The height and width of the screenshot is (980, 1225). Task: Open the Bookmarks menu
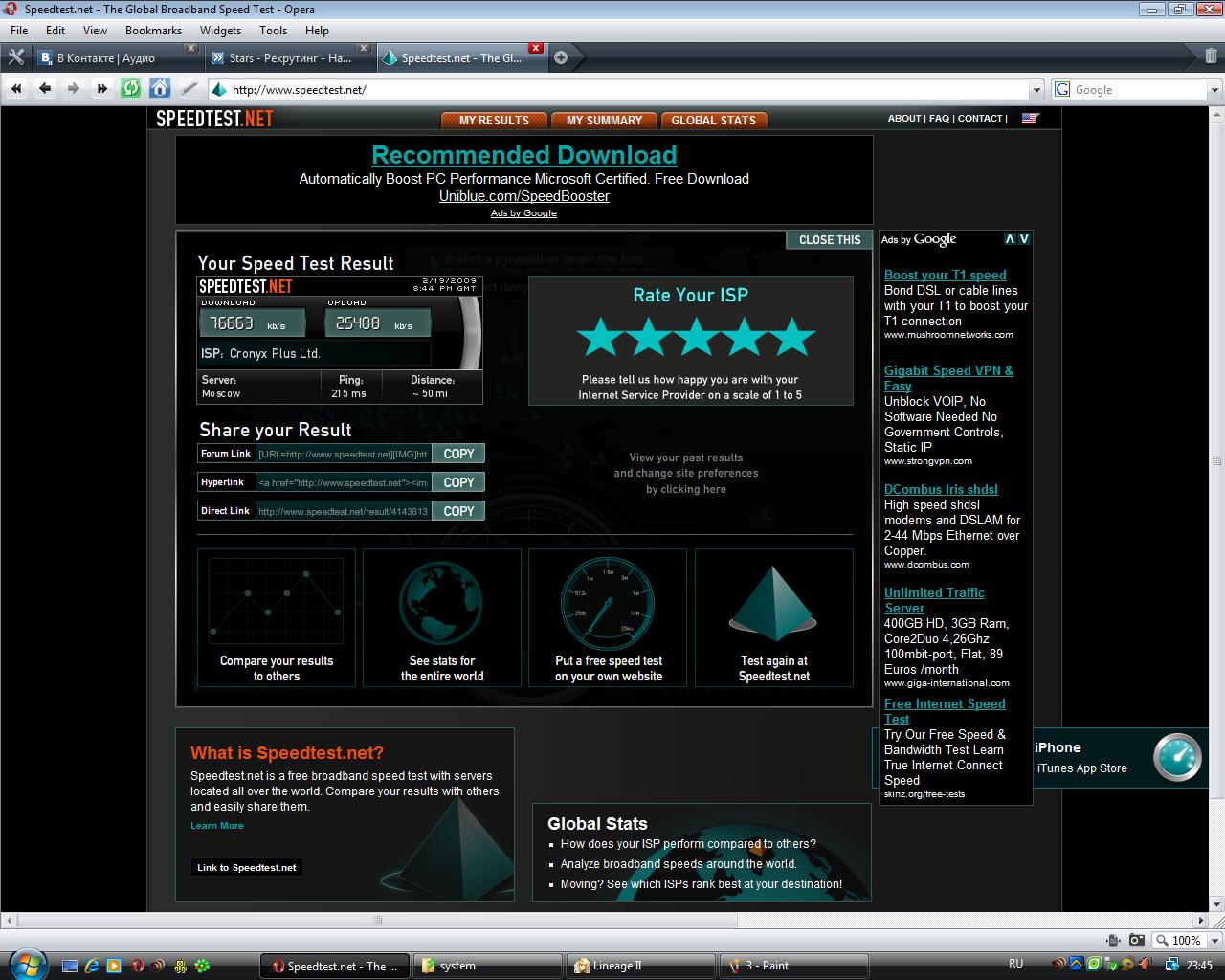153,31
